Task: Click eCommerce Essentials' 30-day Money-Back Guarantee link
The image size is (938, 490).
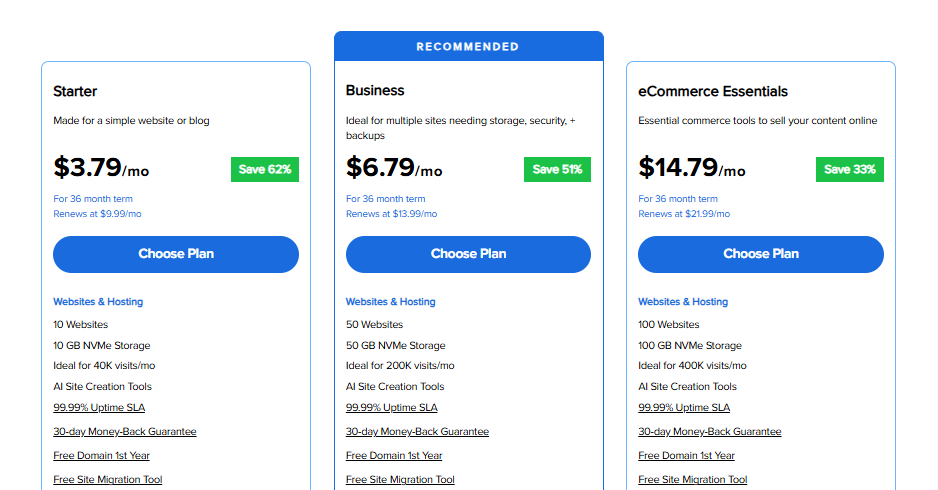Action: [710, 432]
